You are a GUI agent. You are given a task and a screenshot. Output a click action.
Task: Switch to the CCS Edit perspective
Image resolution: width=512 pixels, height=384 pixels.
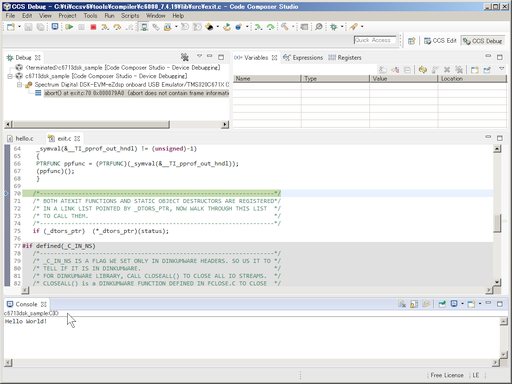(440, 41)
